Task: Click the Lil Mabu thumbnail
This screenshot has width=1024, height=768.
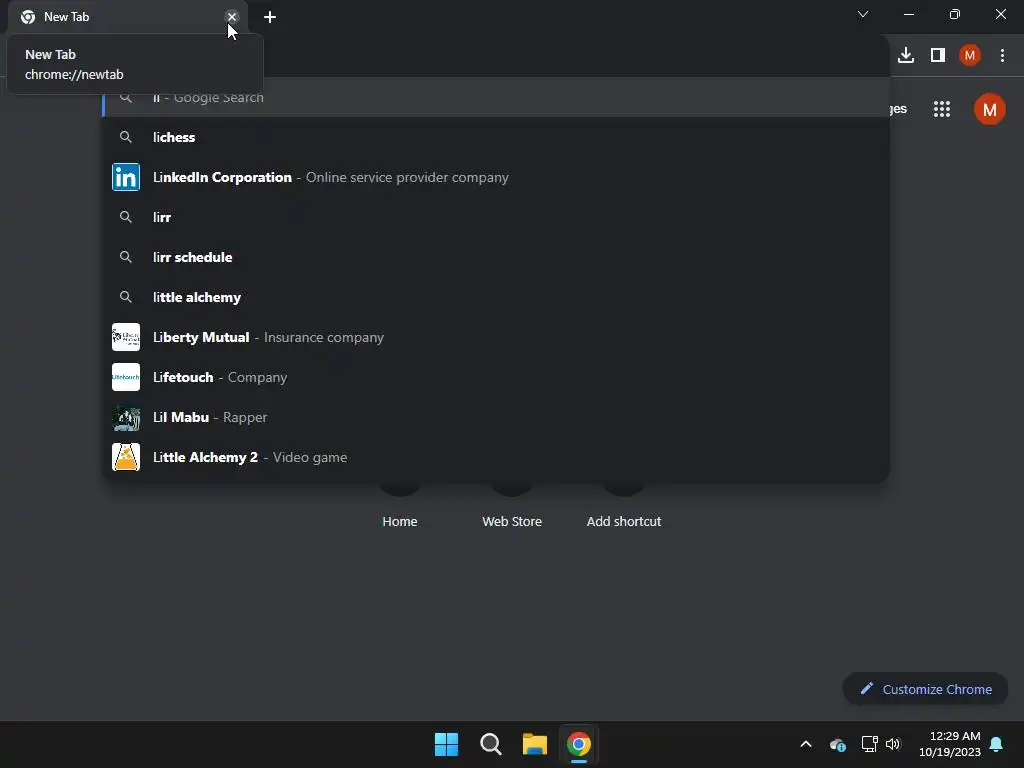Action: [x=126, y=418]
